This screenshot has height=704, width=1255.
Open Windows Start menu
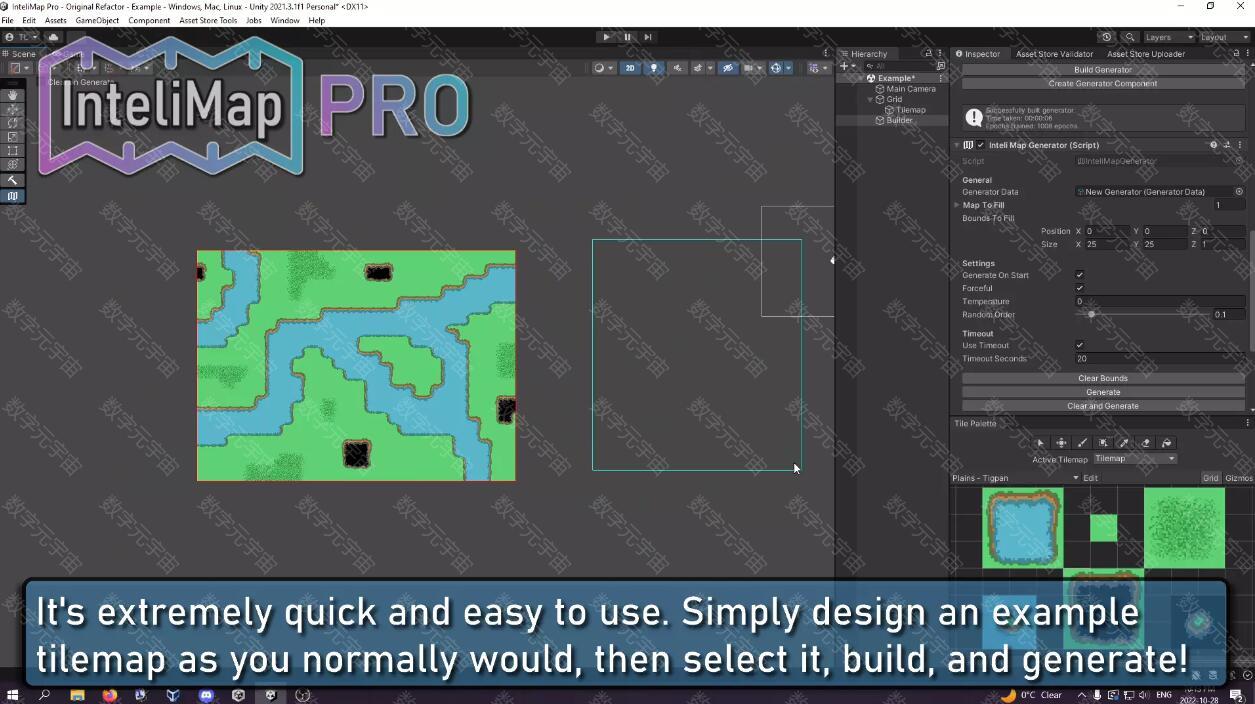pyautogui.click(x=13, y=695)
